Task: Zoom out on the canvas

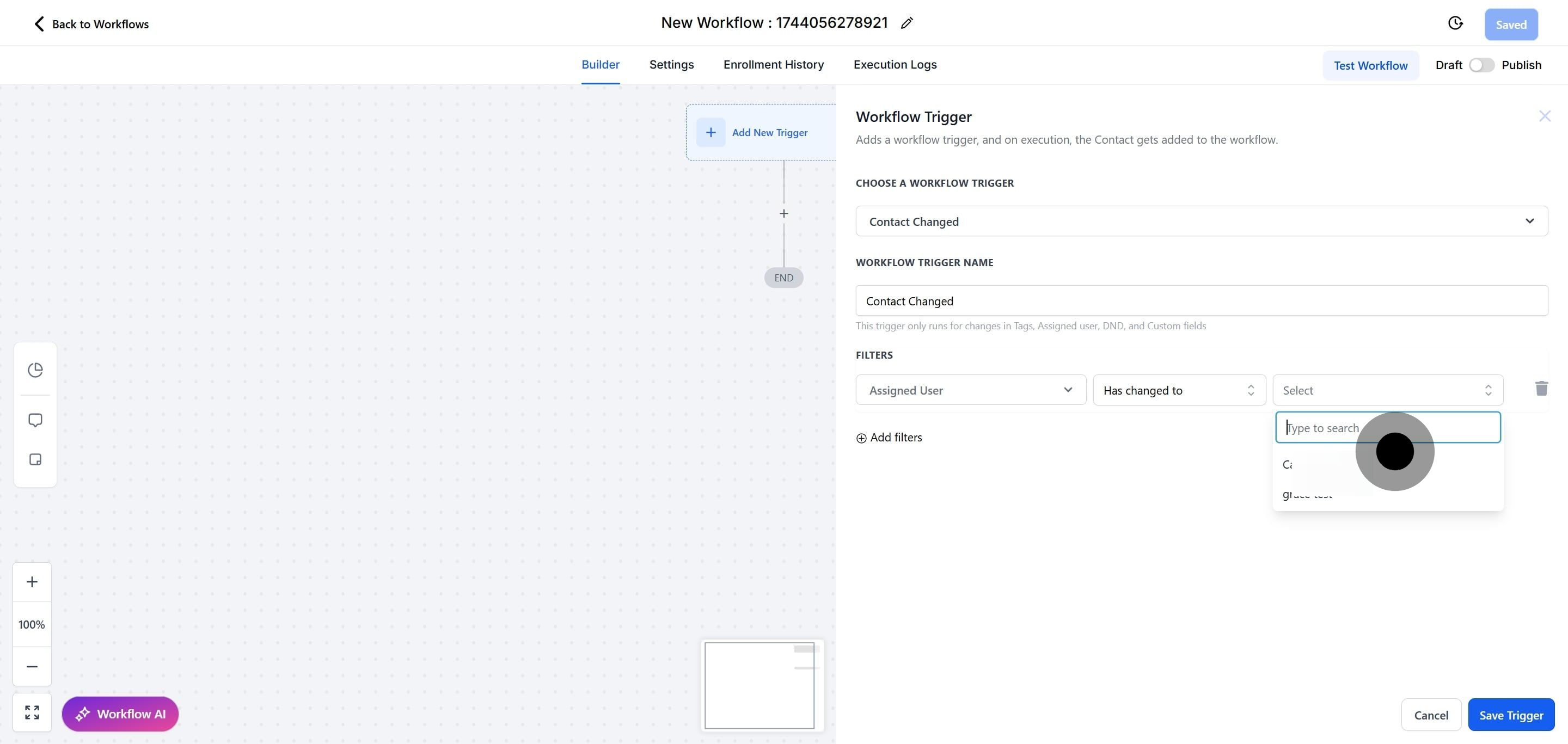Action: click(x=32, y=666)
